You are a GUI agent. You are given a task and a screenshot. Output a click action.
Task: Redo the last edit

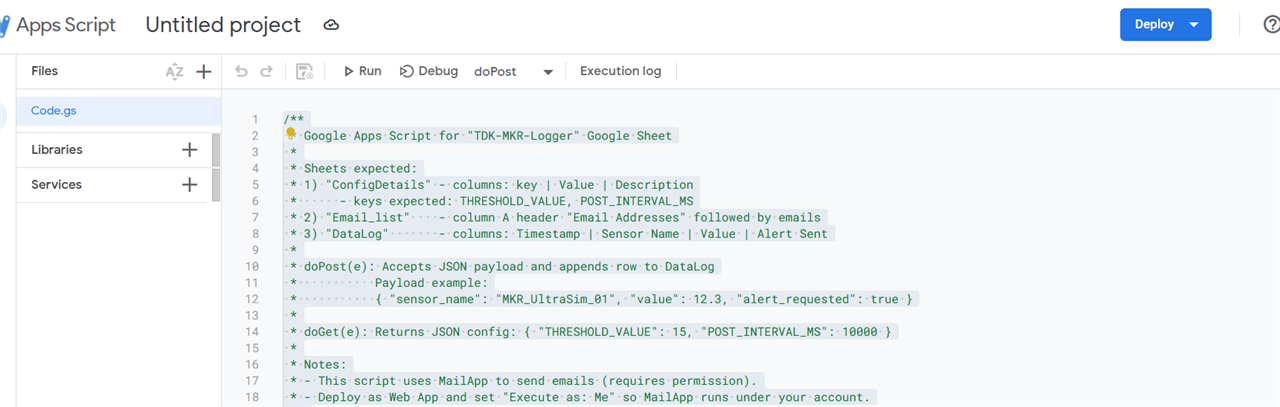tap(266, 71)
